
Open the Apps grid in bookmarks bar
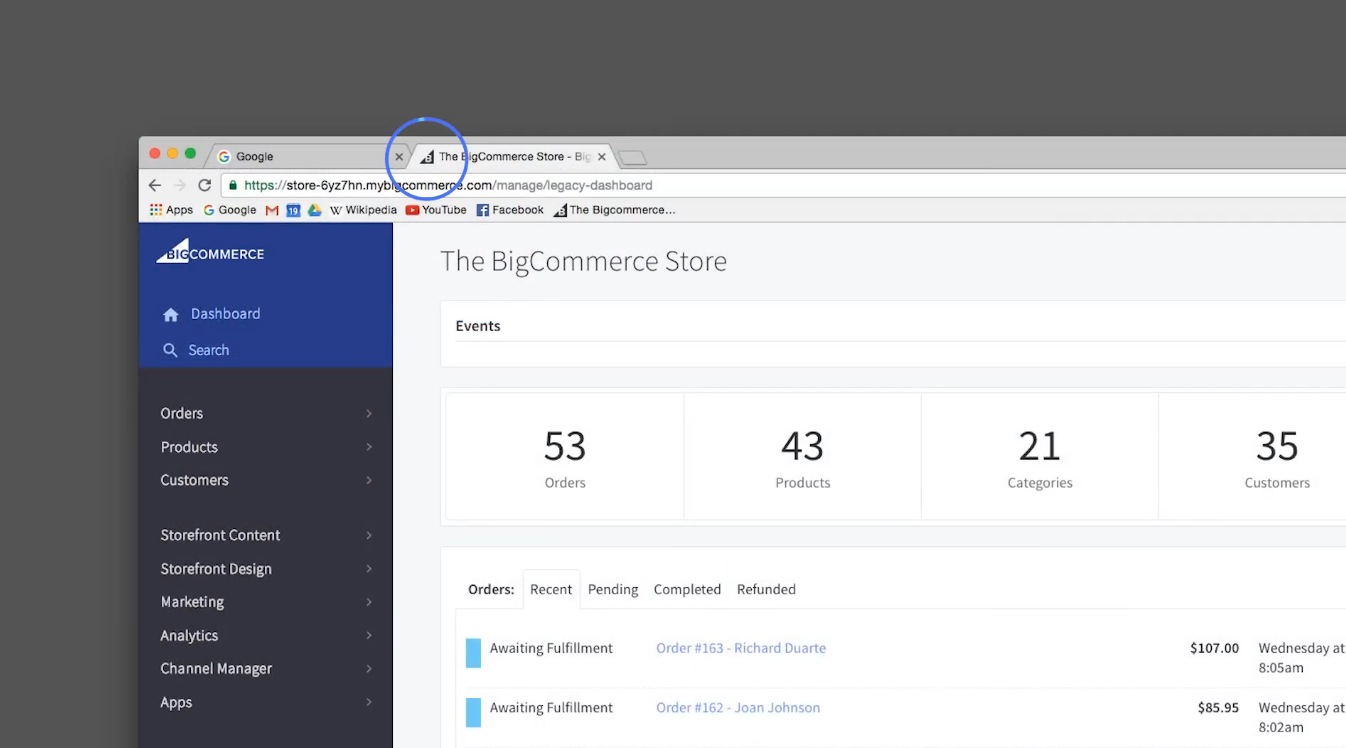tap(171, 210)
